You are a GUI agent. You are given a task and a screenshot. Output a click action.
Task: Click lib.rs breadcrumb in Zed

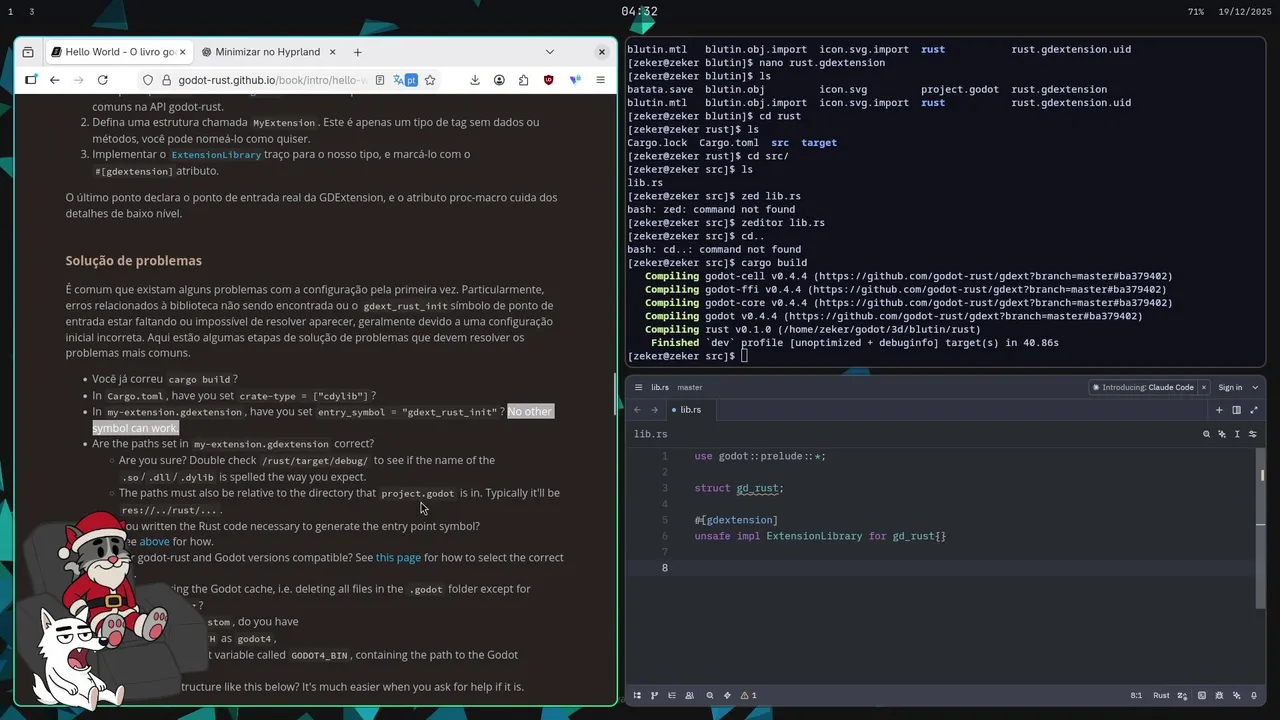click(x=650, y=434)
